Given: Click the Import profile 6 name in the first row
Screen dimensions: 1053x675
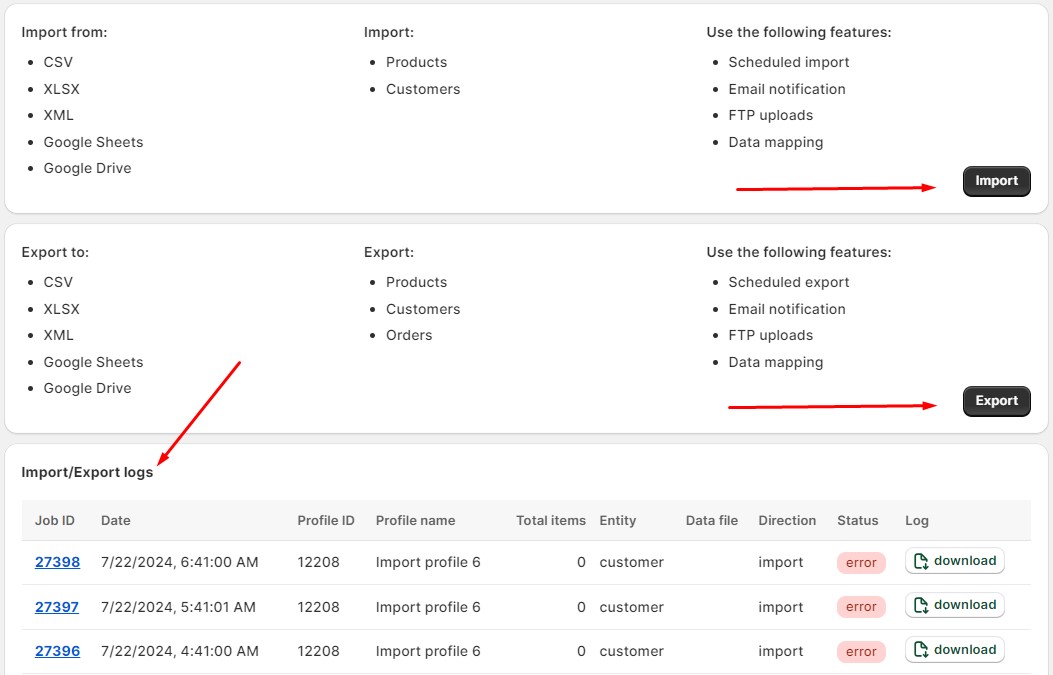Looking at the screenshot, I should click(x=428, y=562).
